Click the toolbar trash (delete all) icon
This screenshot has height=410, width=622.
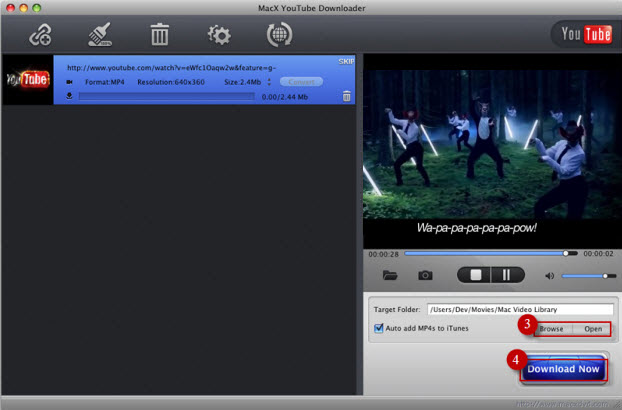(159, 35)
